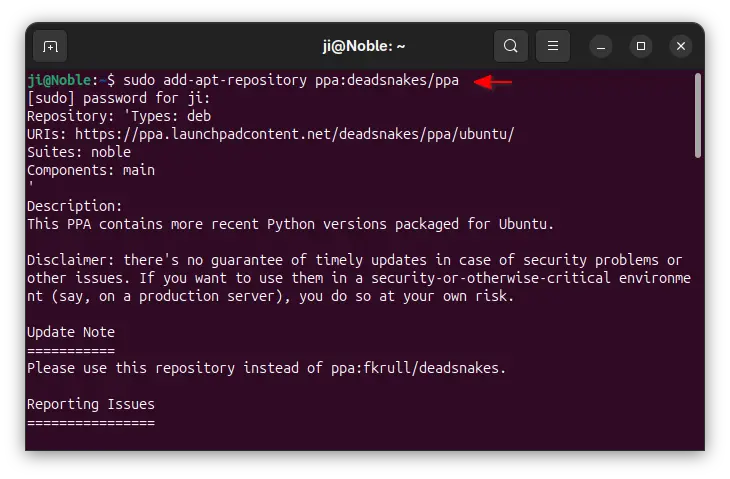The image size is (730, 479).
Task: Click the sudo password prompt line
Action: point(119,98)
